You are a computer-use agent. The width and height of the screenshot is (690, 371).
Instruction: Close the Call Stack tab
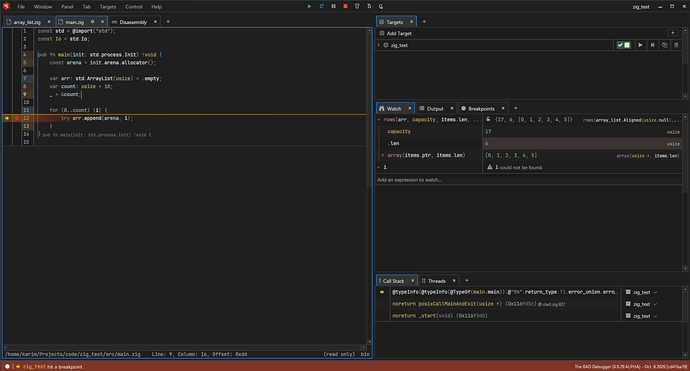point(412,280)
